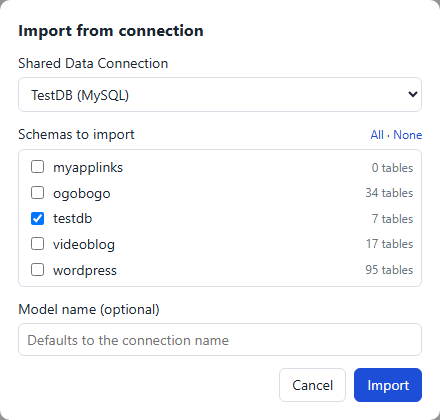Click the wordpress schema label
The height and width of the screenshot is (420, 440).
85,270
